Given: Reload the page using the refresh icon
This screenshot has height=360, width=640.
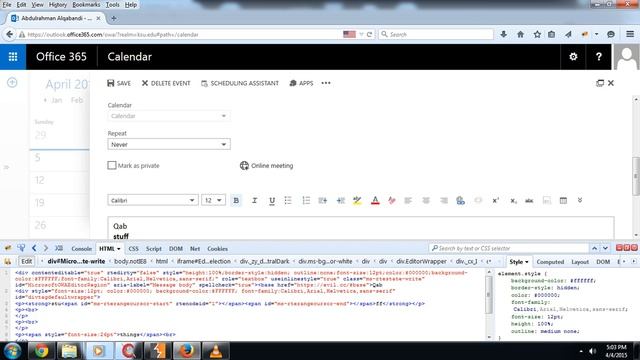Looking at the screenshot, I should pyautogui.click(x=369, y=34).
